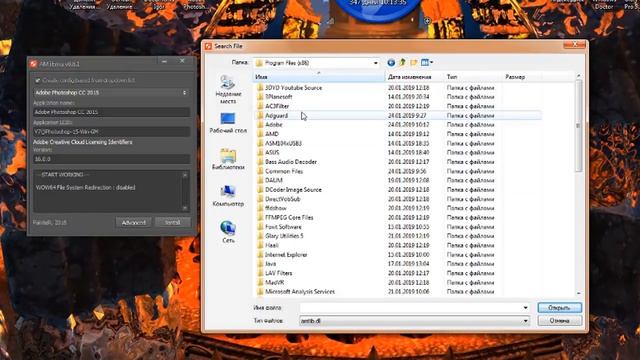
Task: Sort by the Тип column header
Action: point(473,77)
